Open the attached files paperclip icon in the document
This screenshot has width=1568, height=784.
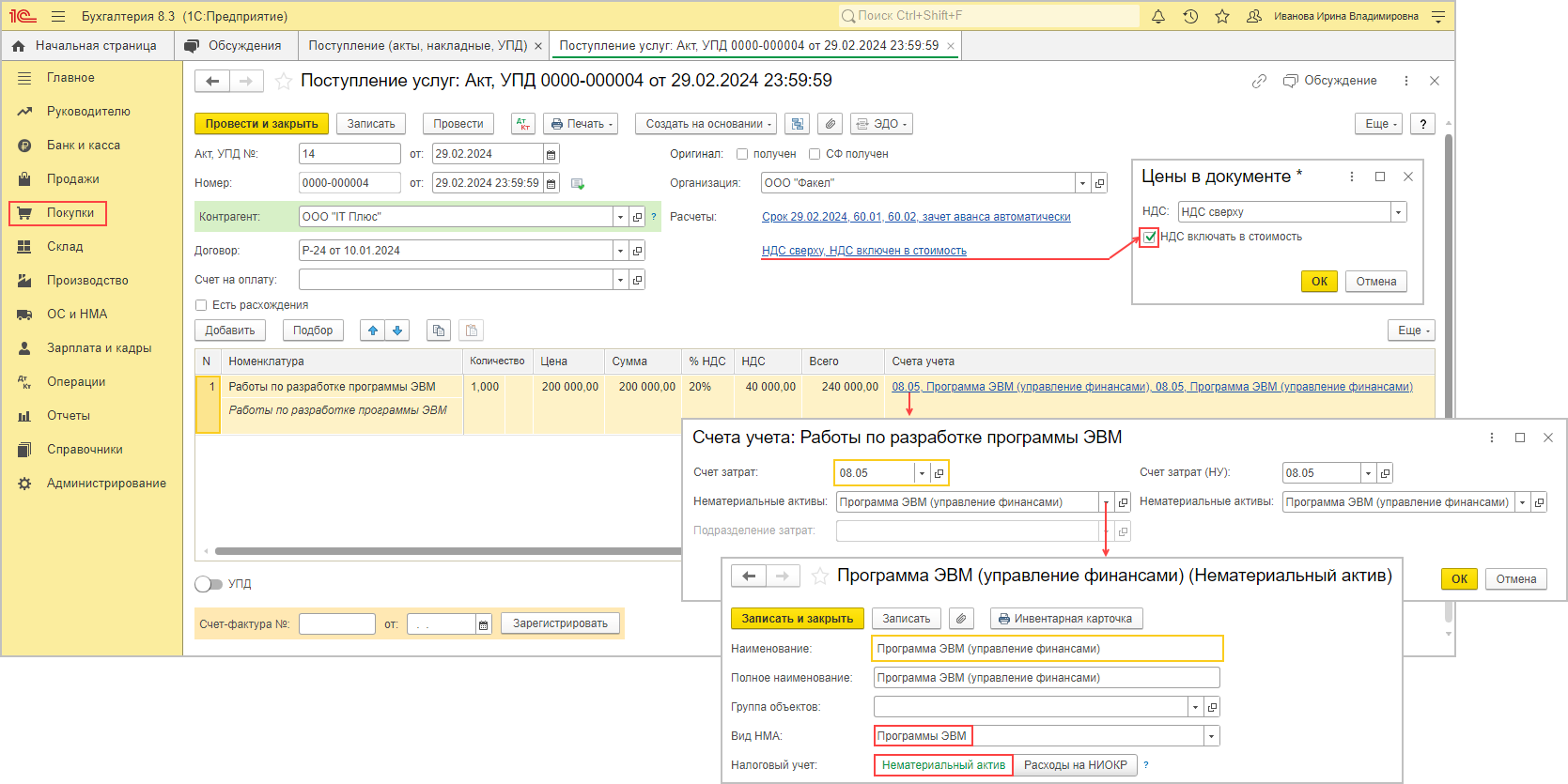(x=830, y=124)
